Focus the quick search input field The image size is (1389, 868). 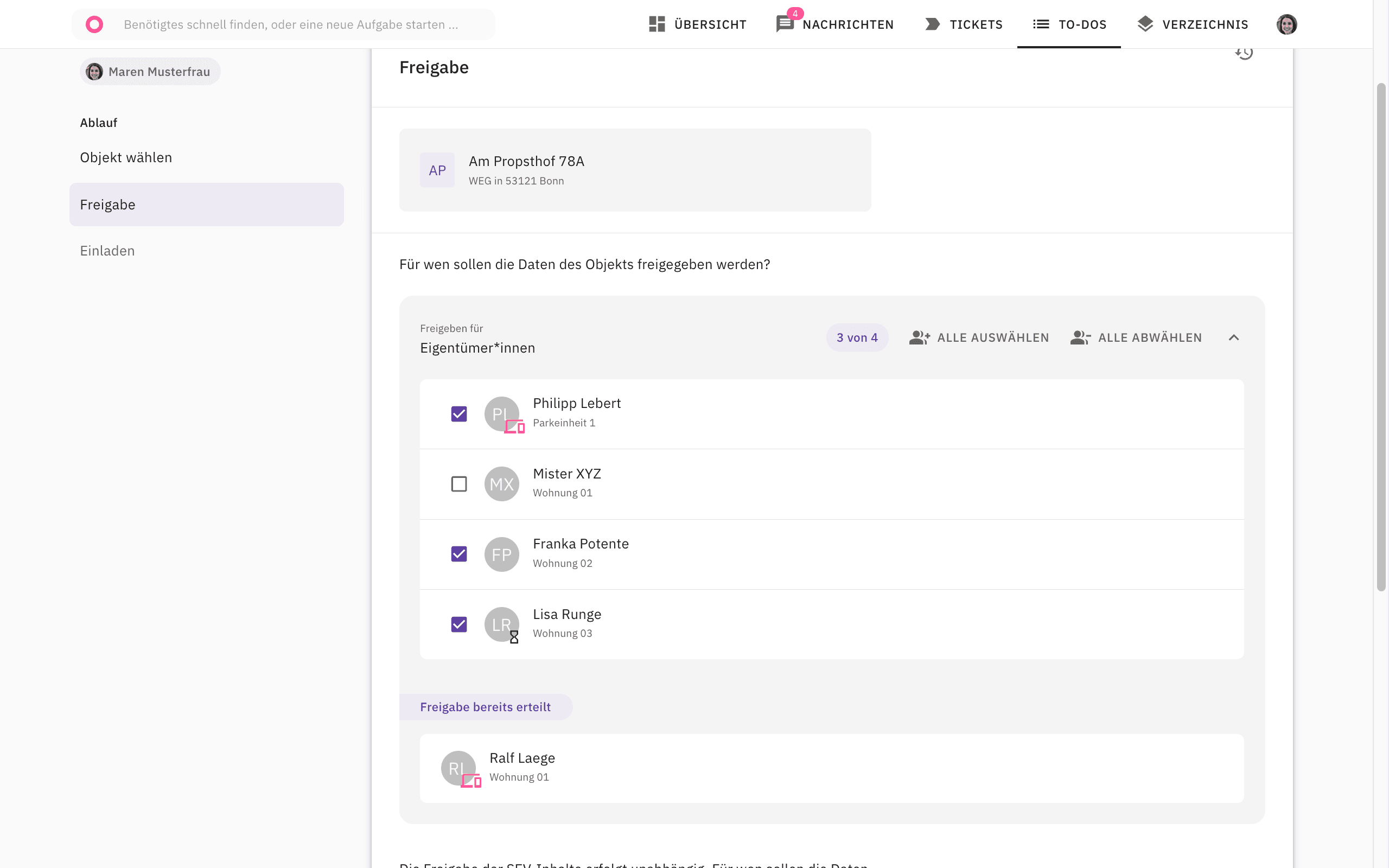pos(291,25)
